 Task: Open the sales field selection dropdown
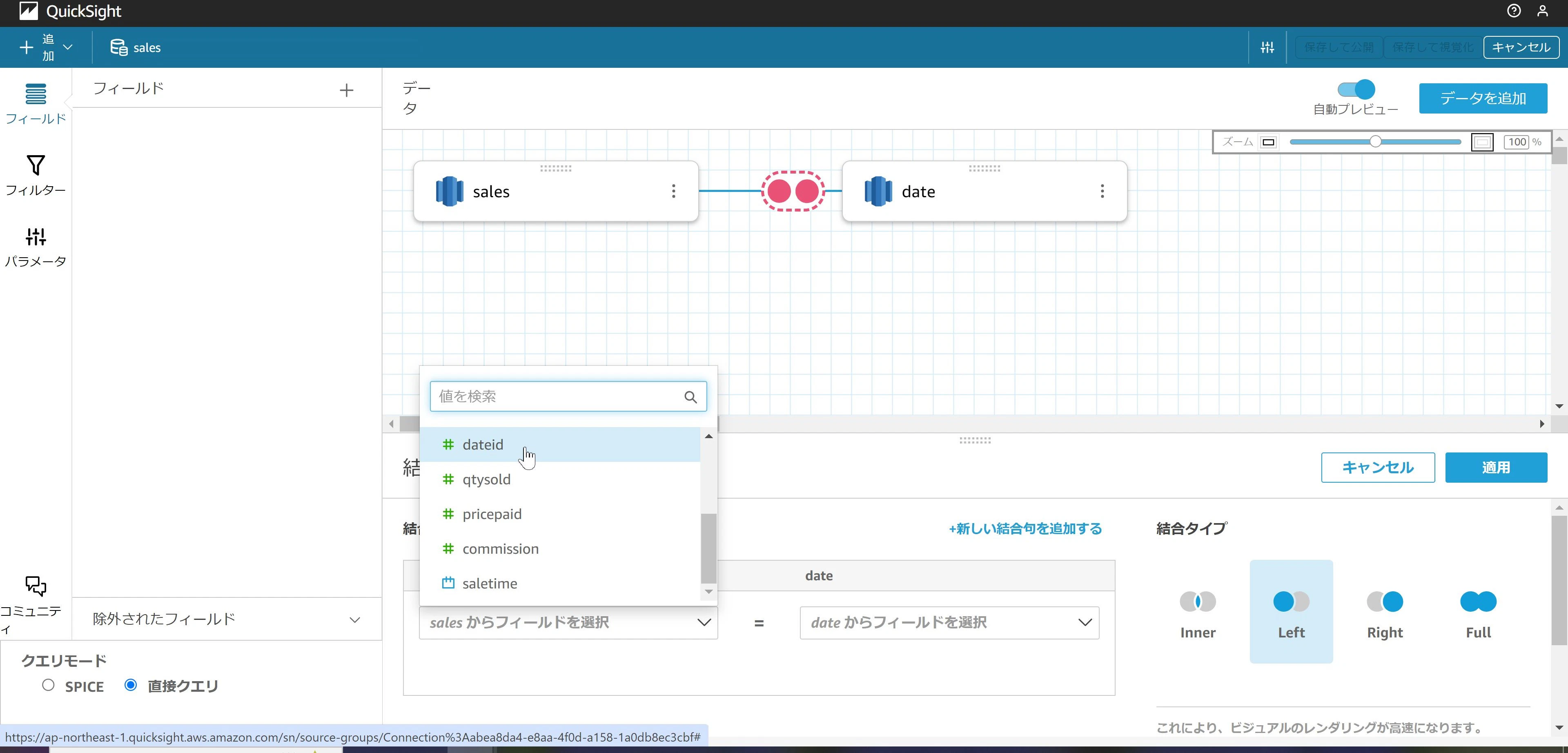click(568, 622)
